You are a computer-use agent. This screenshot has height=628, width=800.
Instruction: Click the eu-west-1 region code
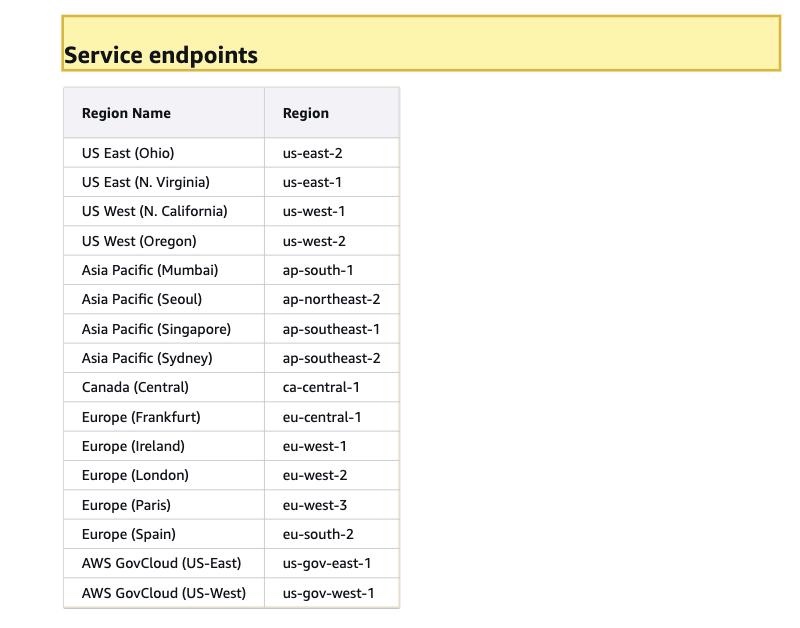coord(315,446)
